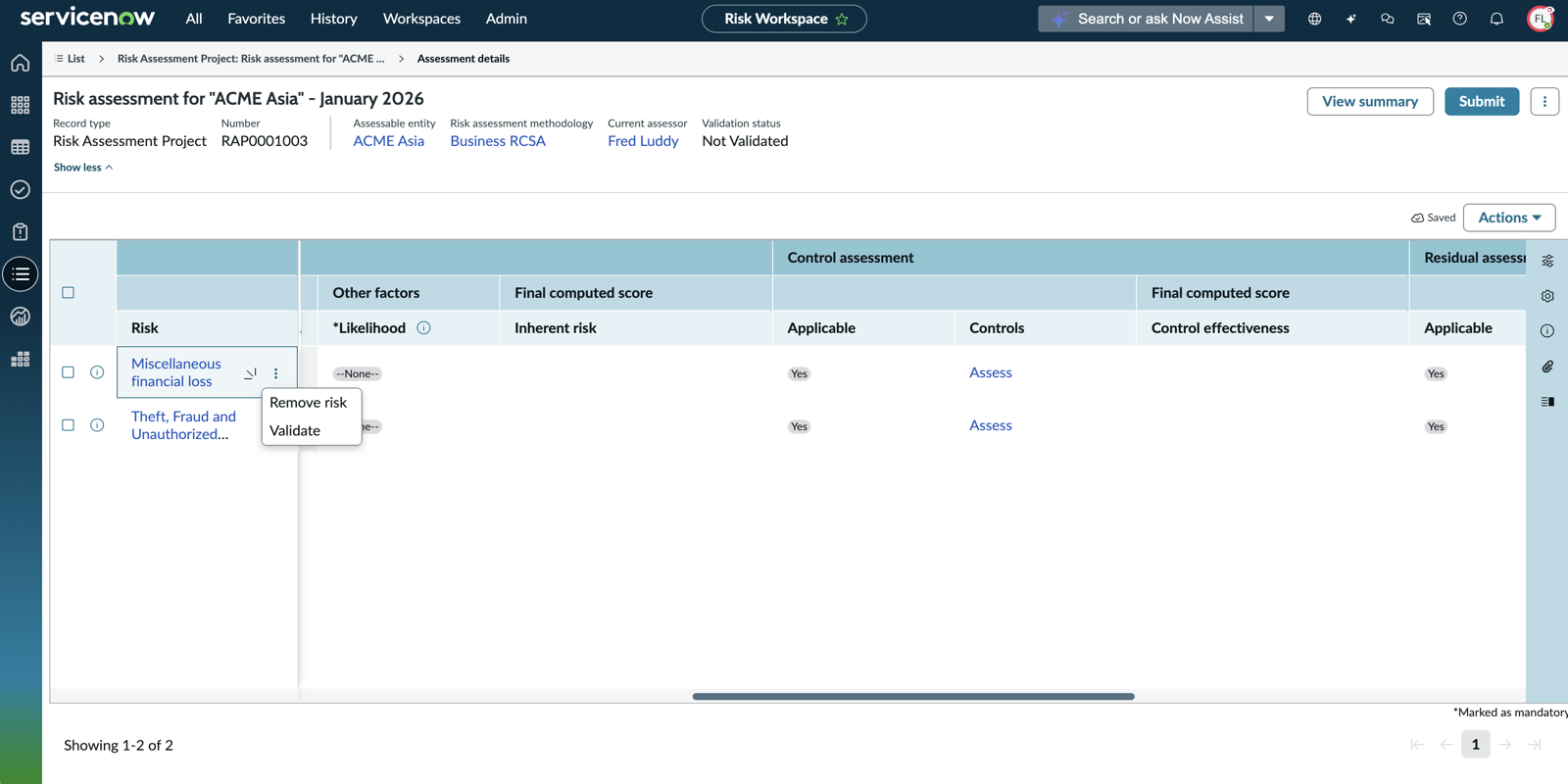The width and height of the screenshot is (1568, 784).
Task: Open the side panel layout icon
Action: pos(1547,402)
